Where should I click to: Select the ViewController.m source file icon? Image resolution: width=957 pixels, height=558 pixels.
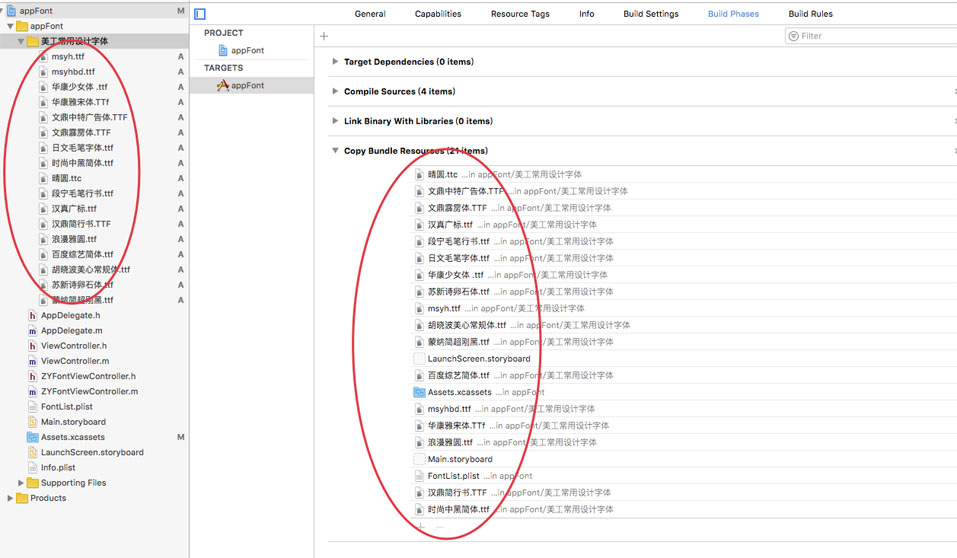pyautogui.click(x=33, y=361)
